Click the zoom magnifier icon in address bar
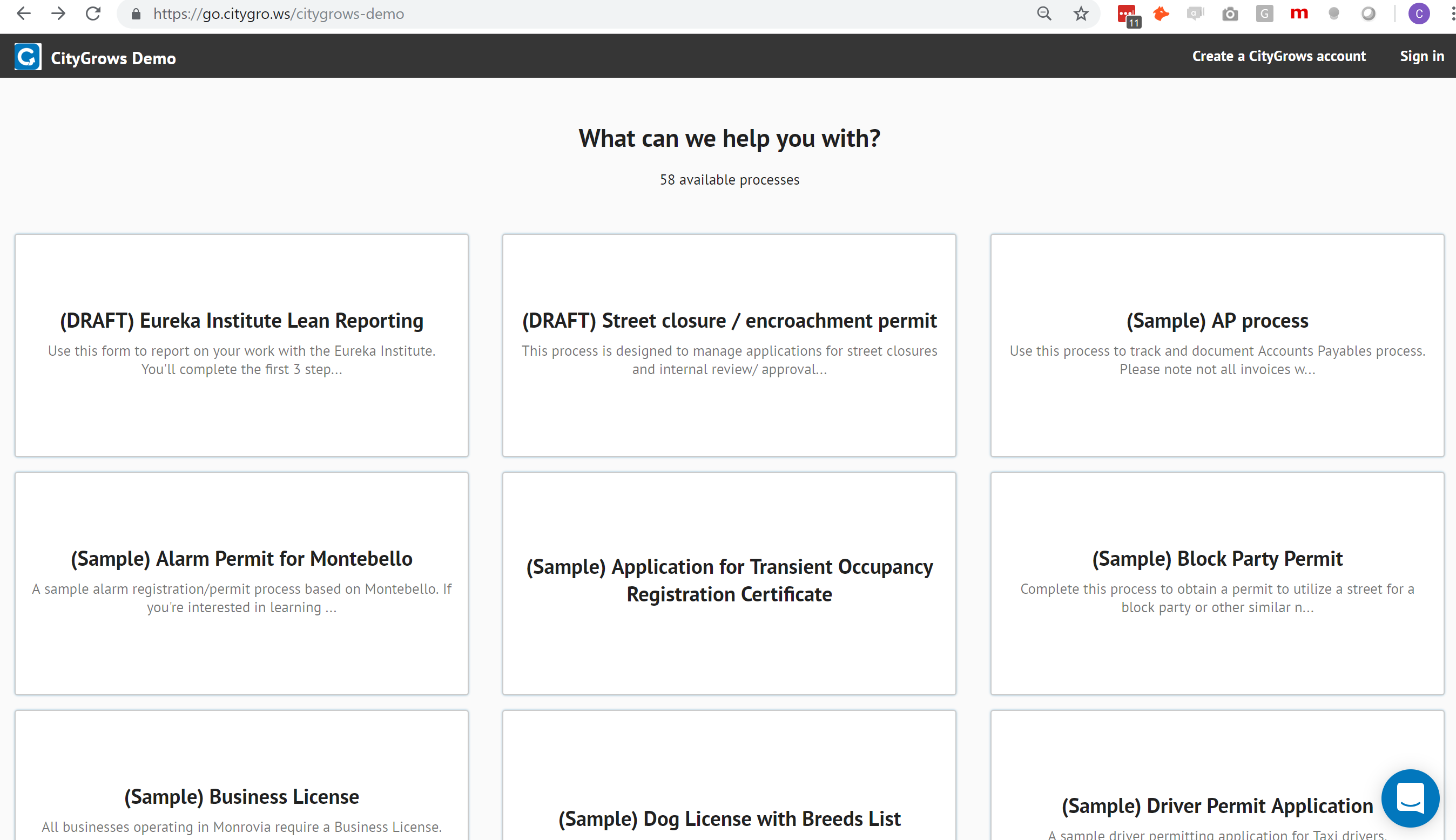The height and width of the screenshot is (840, 1456). pos(1044,13)
